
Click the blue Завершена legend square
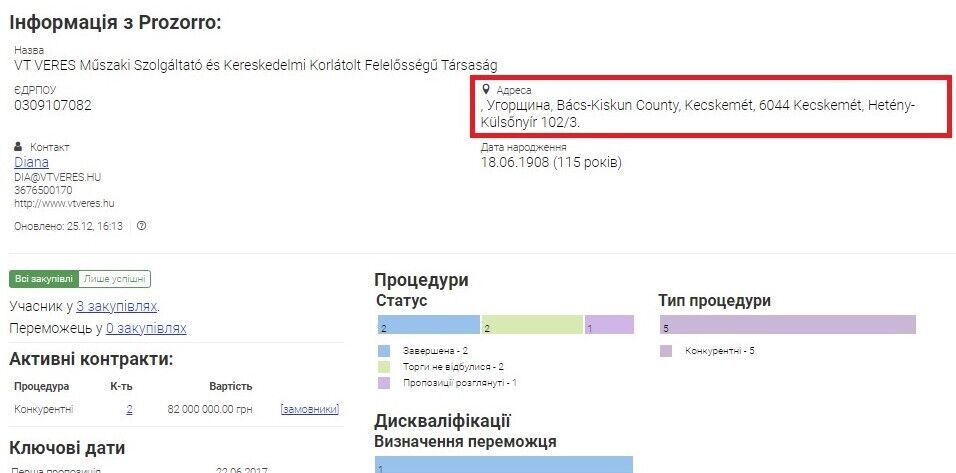[x=383, y=351]
